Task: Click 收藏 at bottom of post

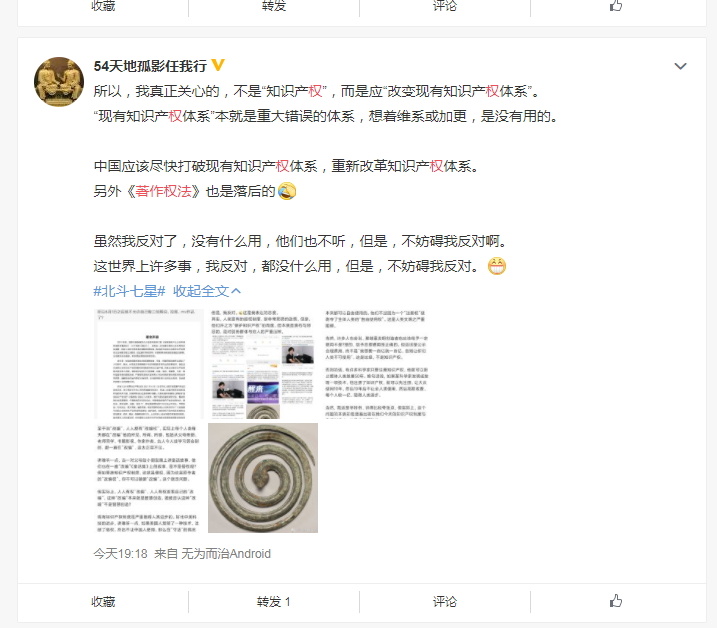Action: click(103, 601)
